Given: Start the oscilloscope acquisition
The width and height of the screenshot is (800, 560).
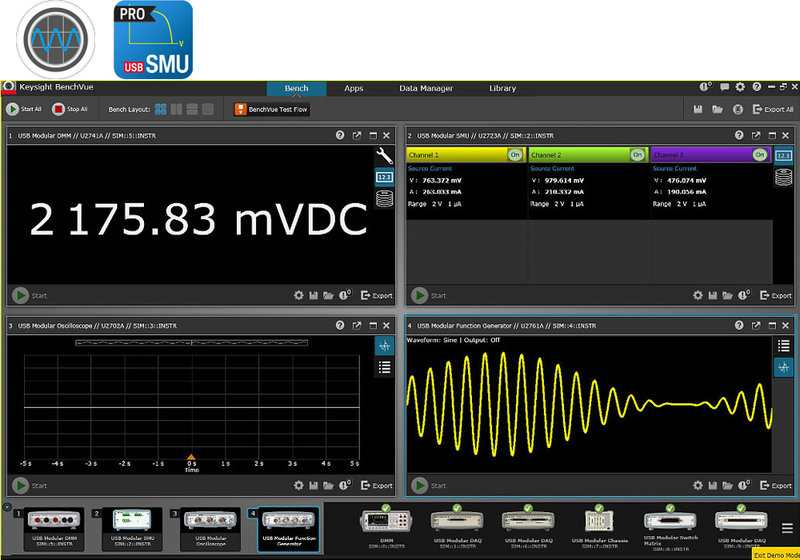Looking at the screenshot, I should (20, 485).
